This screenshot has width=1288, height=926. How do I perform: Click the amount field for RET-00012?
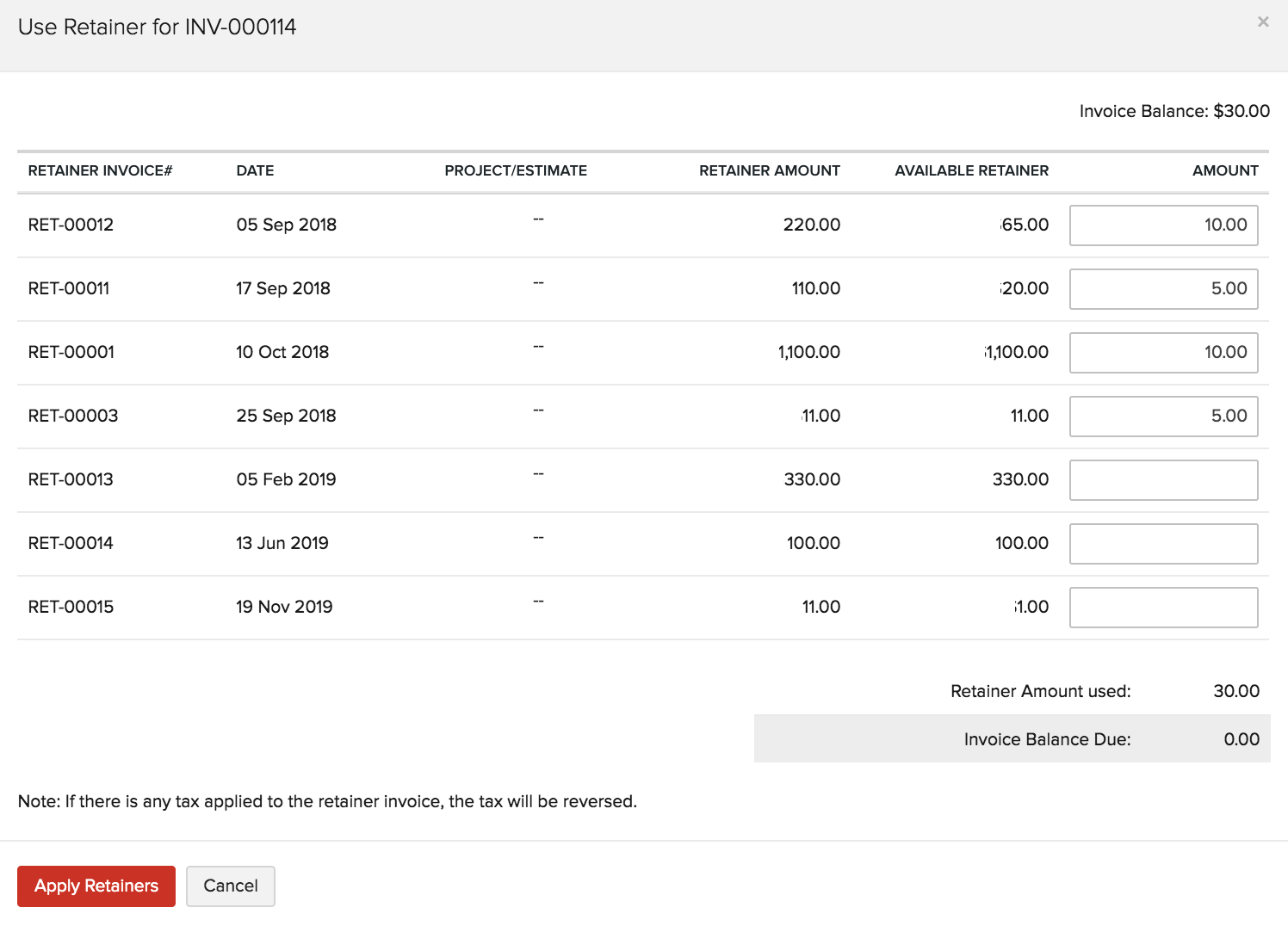point(1163,225)
